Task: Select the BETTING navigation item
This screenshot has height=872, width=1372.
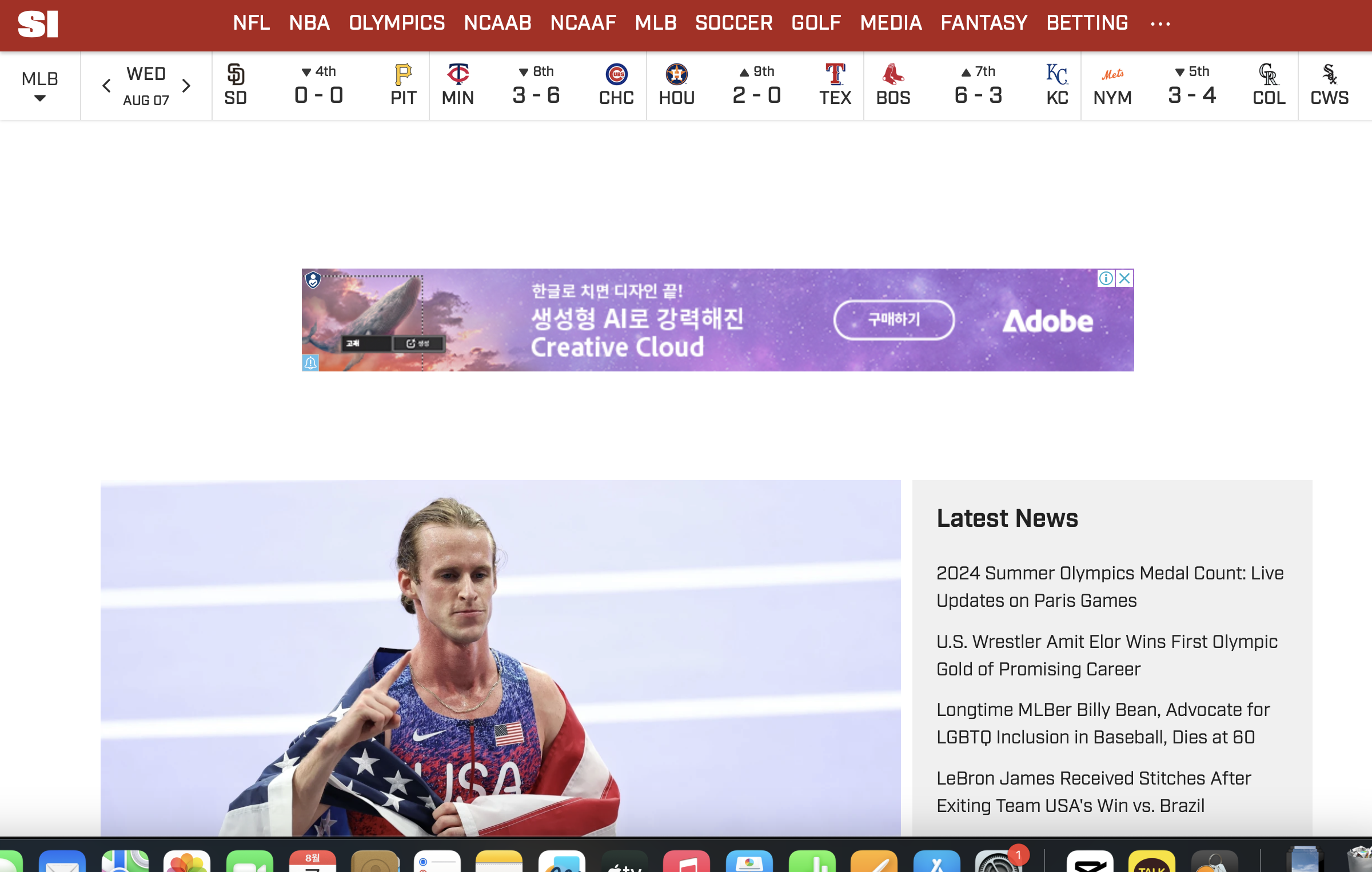Action: pyautogui.click(x=1087, y=23)
